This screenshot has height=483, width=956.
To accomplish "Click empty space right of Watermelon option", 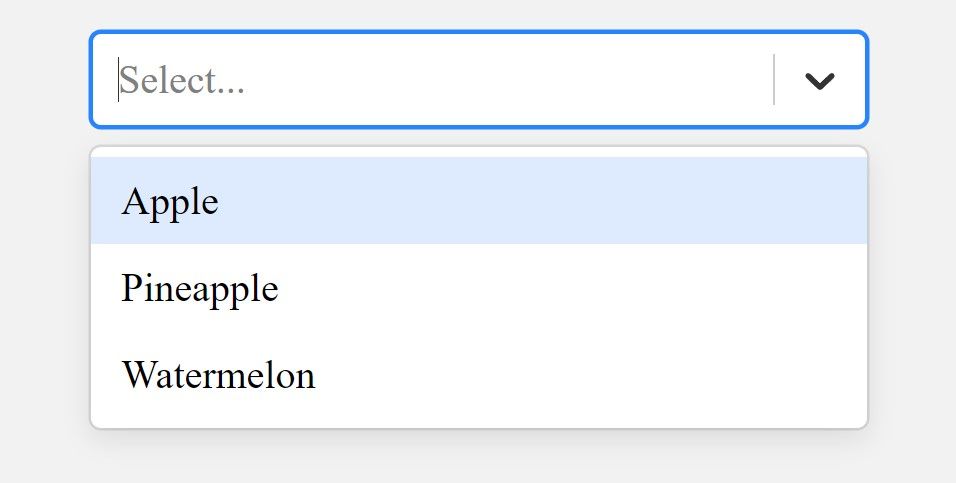I will pos(600,375).
